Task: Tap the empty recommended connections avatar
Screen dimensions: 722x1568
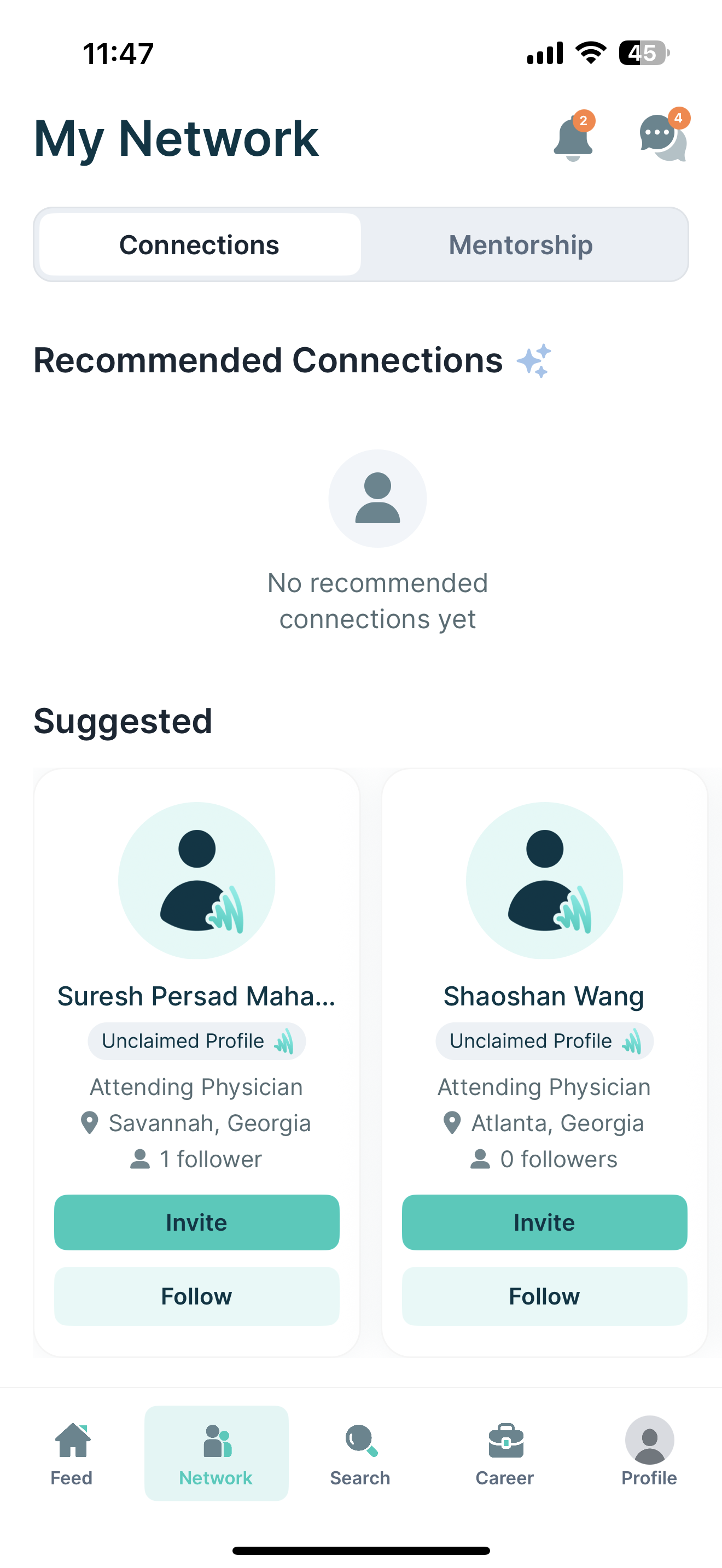Action: click(x=377, y=499)
